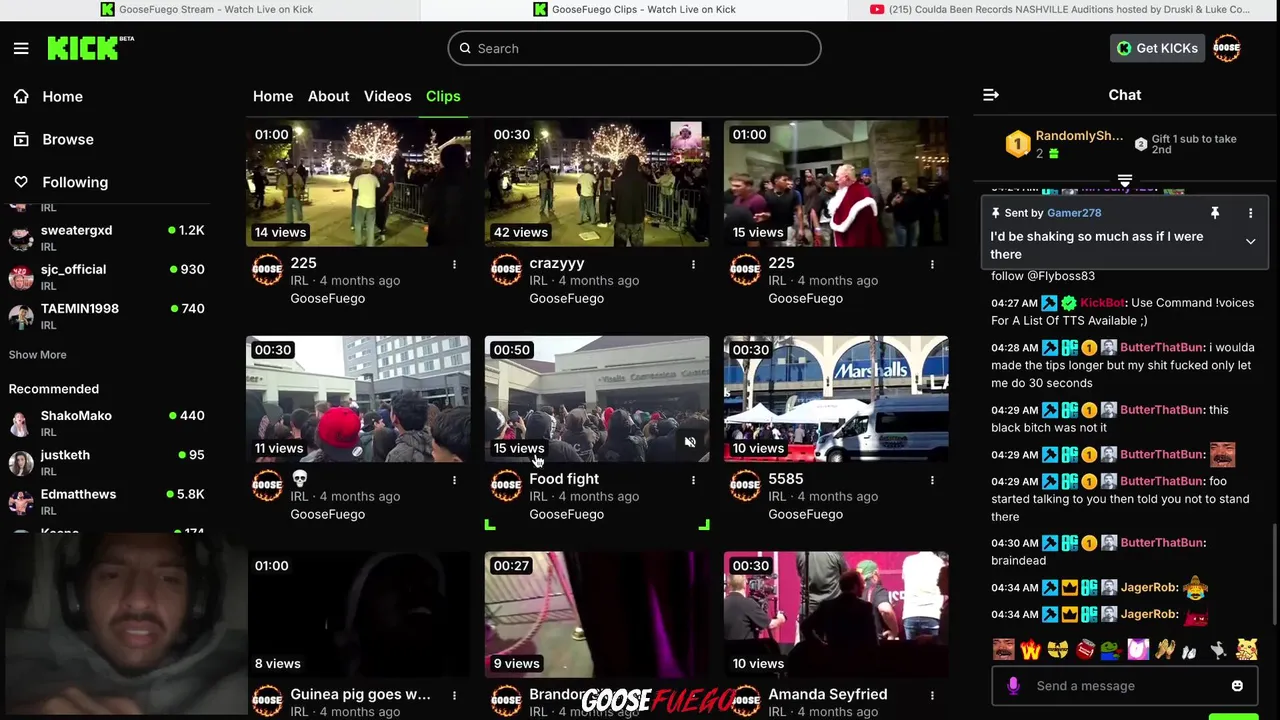Click the microphone icon in message box
This screenshot has width=1280, height=720.
[x=1013, y=686]
